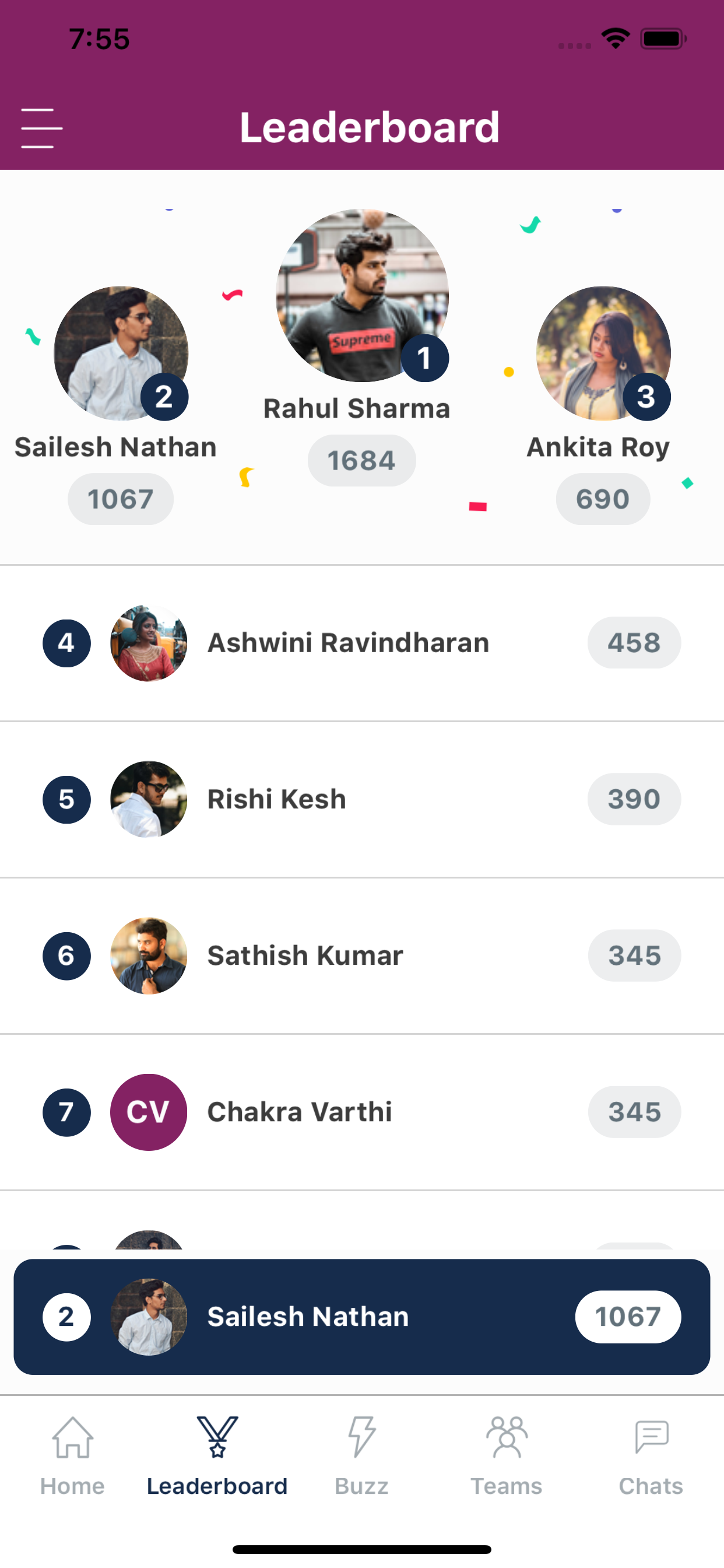Tap the battery status icon

[664, 39]
